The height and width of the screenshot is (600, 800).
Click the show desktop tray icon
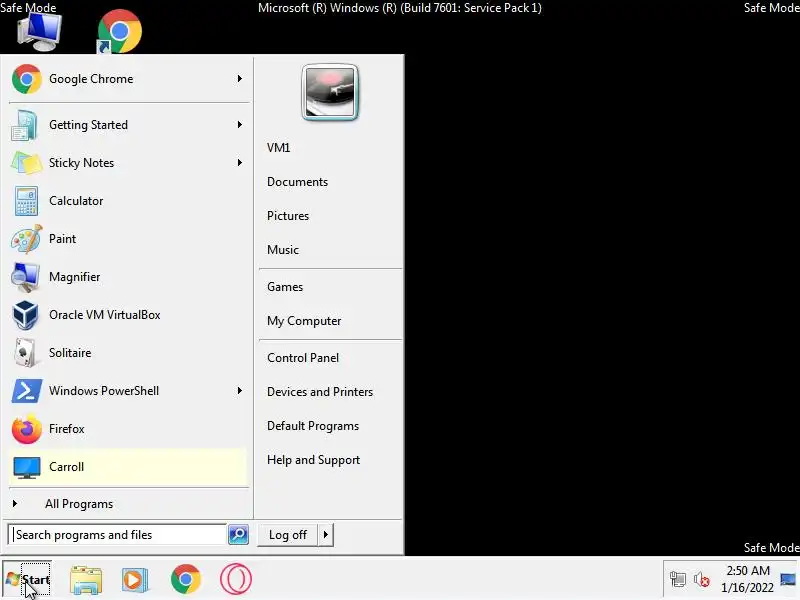coord(788,580)
